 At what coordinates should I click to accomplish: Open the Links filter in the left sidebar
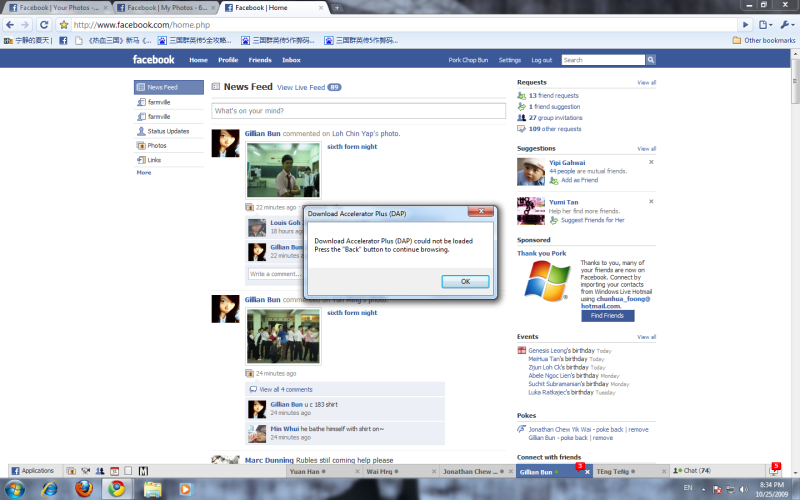click(x=155, y=160)
